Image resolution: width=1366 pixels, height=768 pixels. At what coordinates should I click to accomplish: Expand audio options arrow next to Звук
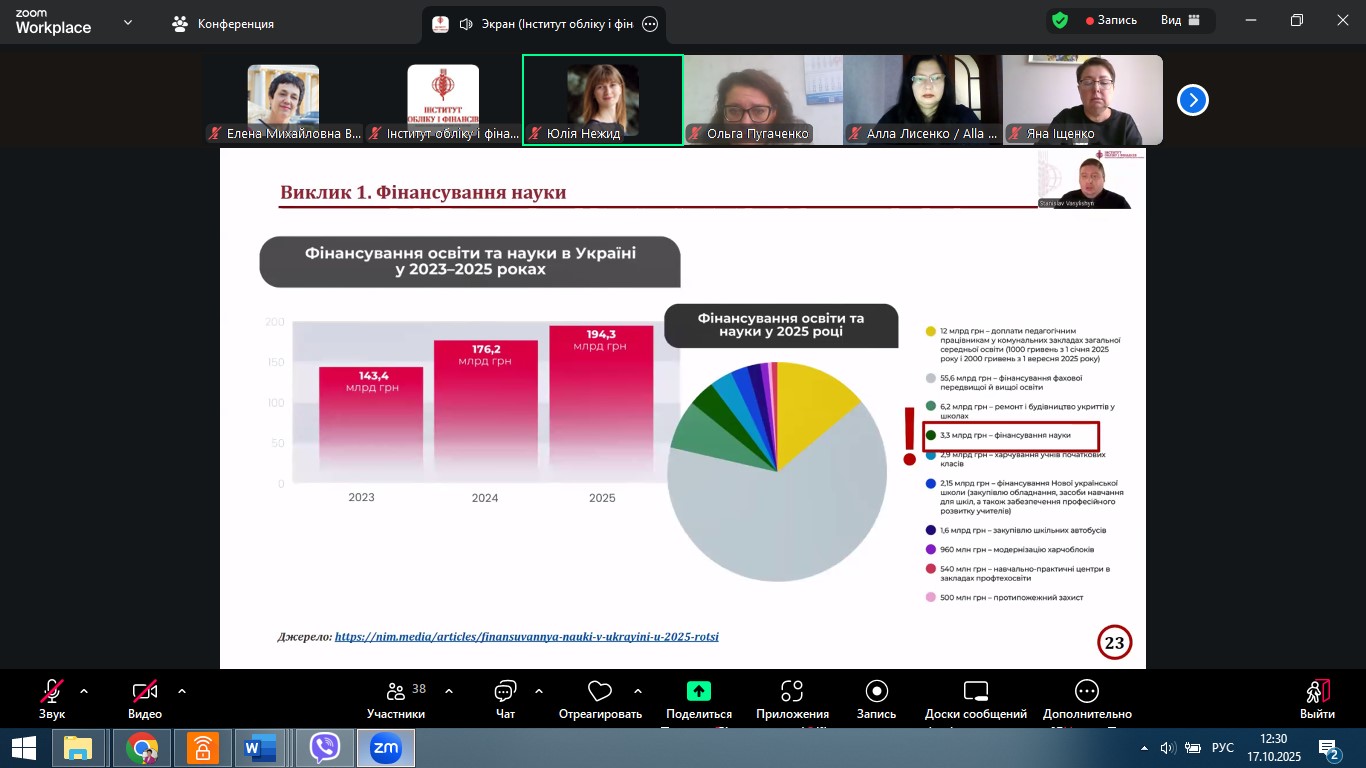click(84, 691)
